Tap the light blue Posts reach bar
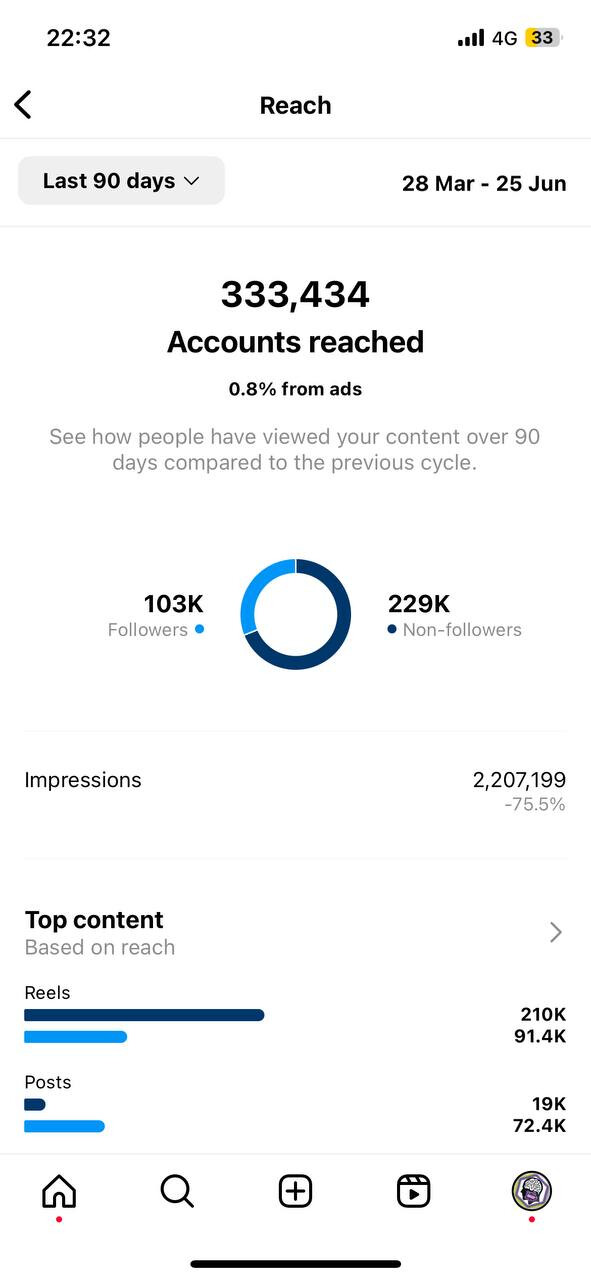The image size is (591, 1280). point(64,1126)
